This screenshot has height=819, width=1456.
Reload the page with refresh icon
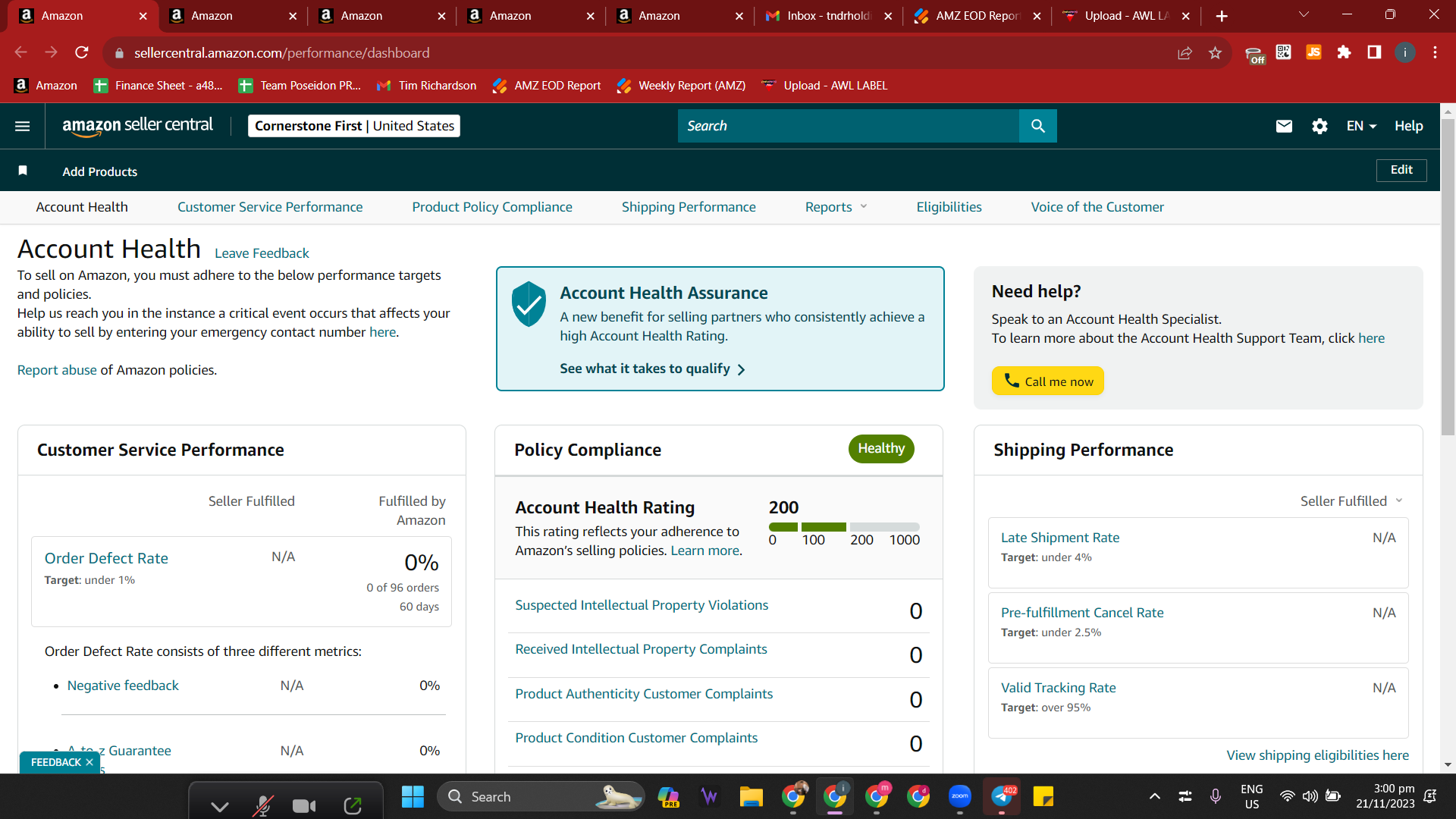tap(82, 52)
